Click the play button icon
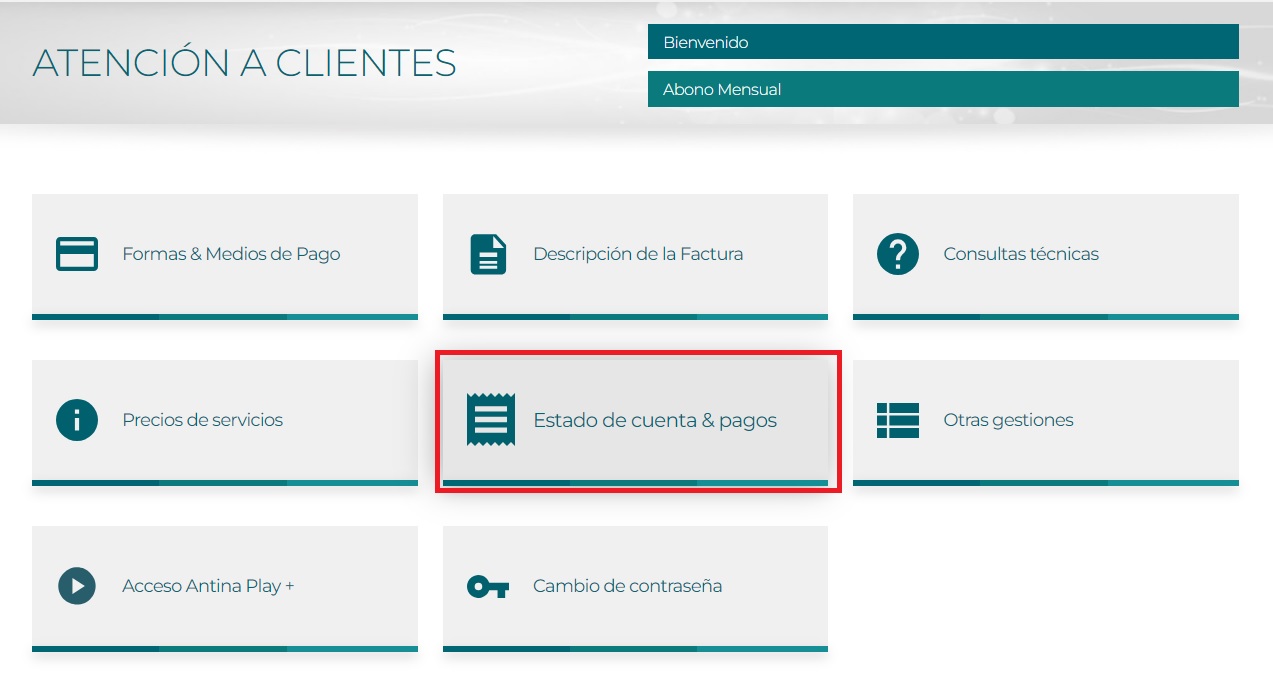Screen dimensions: 1273x680 click(76, 586)
